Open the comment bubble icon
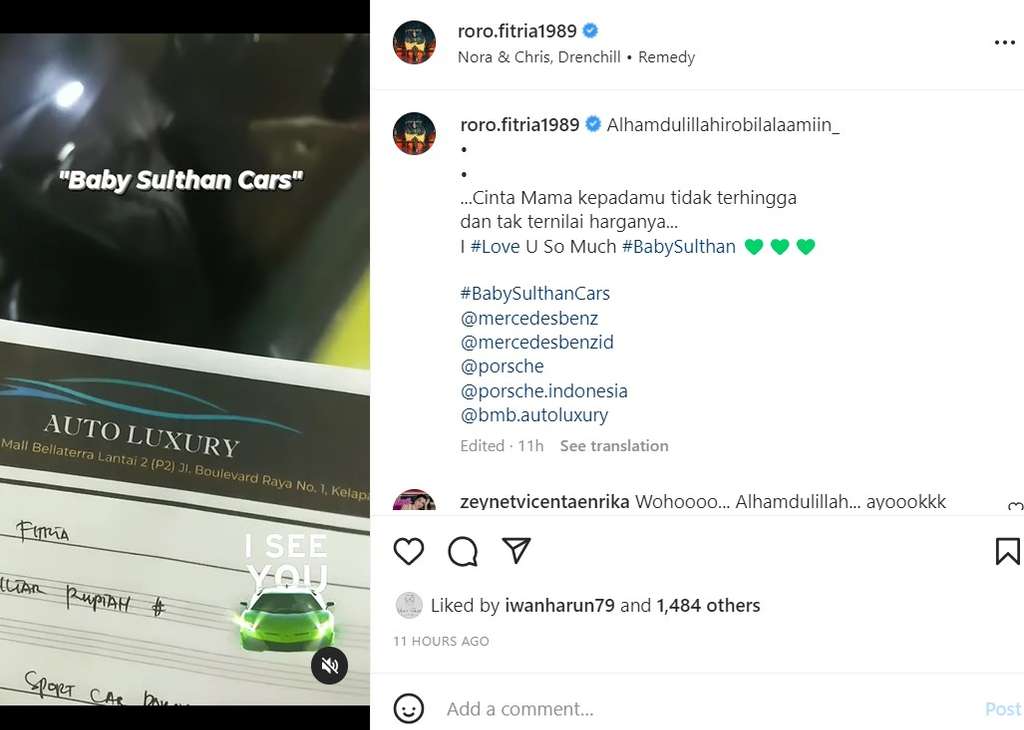 (462, 551)
